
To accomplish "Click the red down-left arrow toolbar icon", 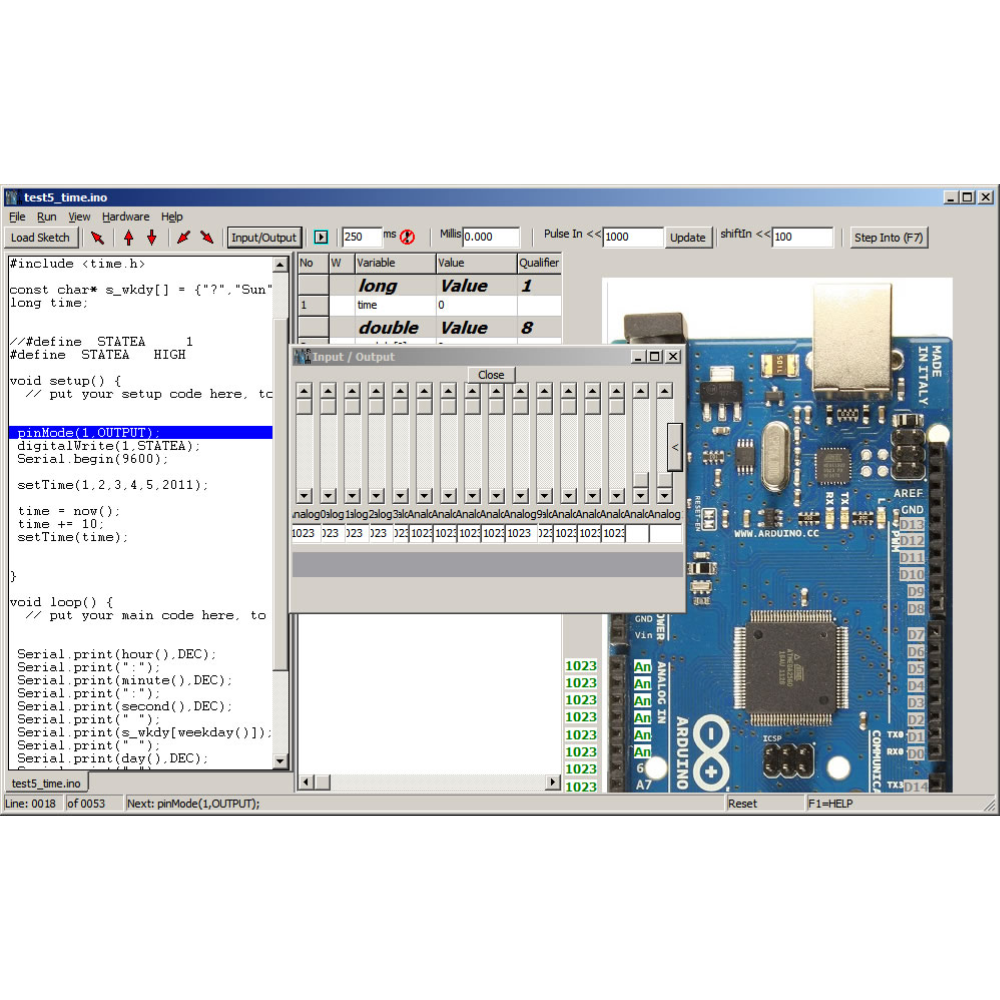I will pyautogui.click(x=184, y=238).
